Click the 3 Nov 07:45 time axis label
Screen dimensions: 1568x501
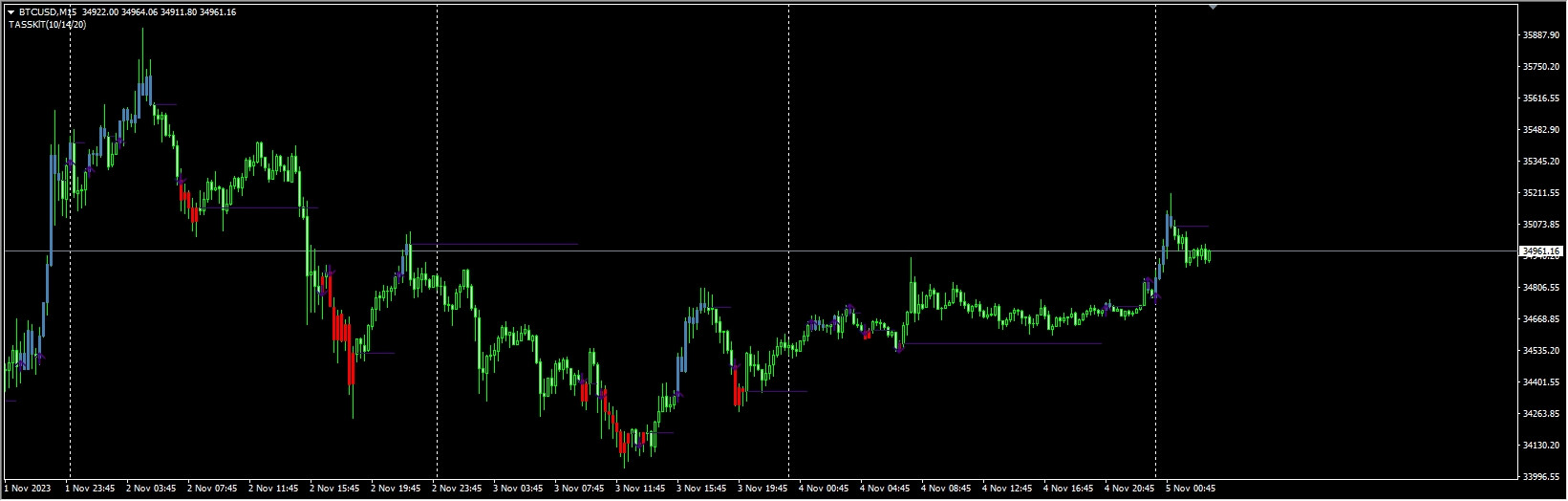coord(580,489)
